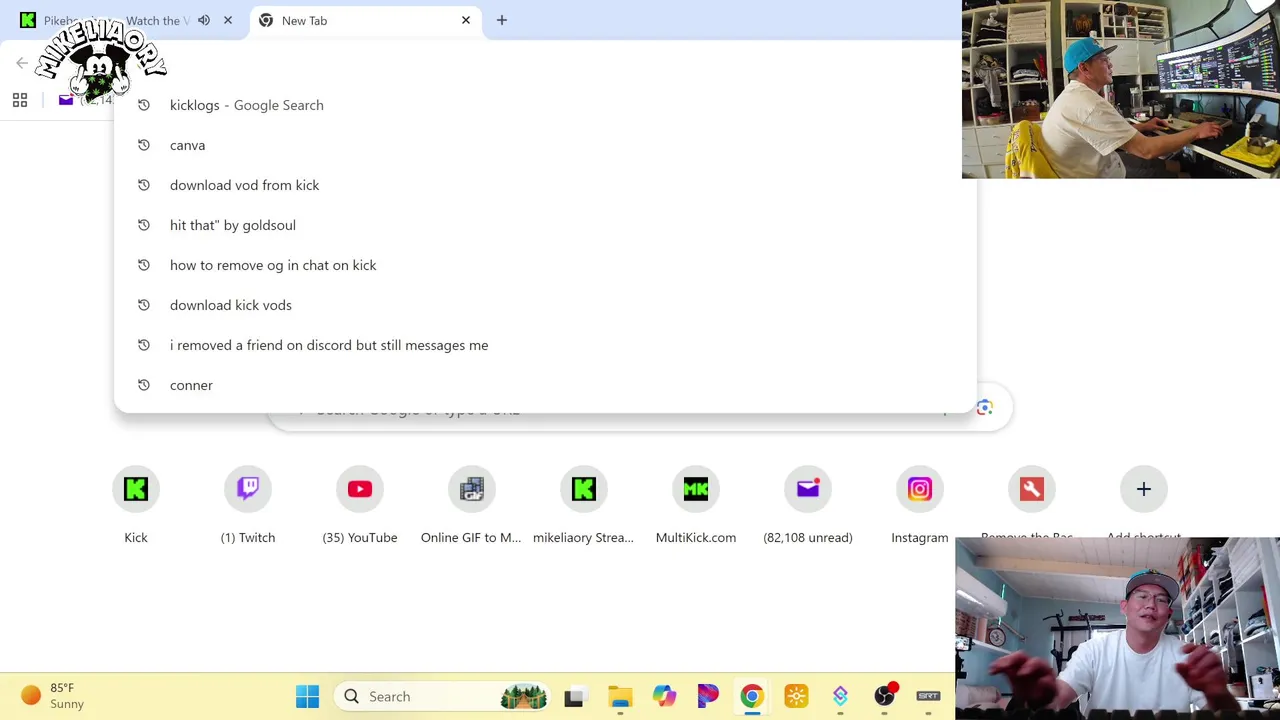Open the bookmarks bar apps grid icon
Screen dimensions: 1280x720
[x=20, y=100]
